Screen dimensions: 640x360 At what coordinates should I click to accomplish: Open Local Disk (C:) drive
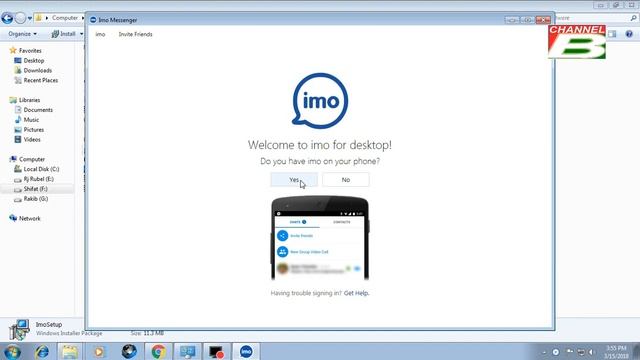tap(41, 169)
